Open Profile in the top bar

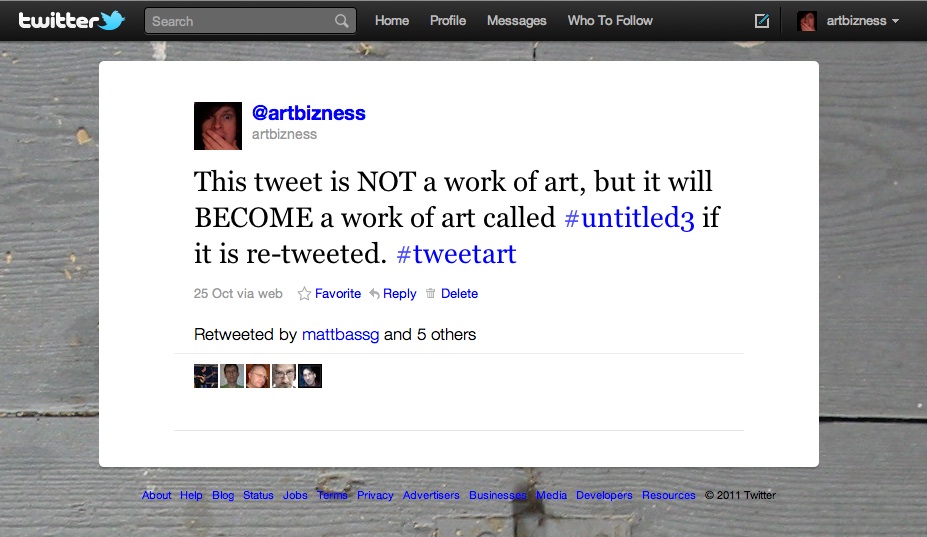point(448,21)
